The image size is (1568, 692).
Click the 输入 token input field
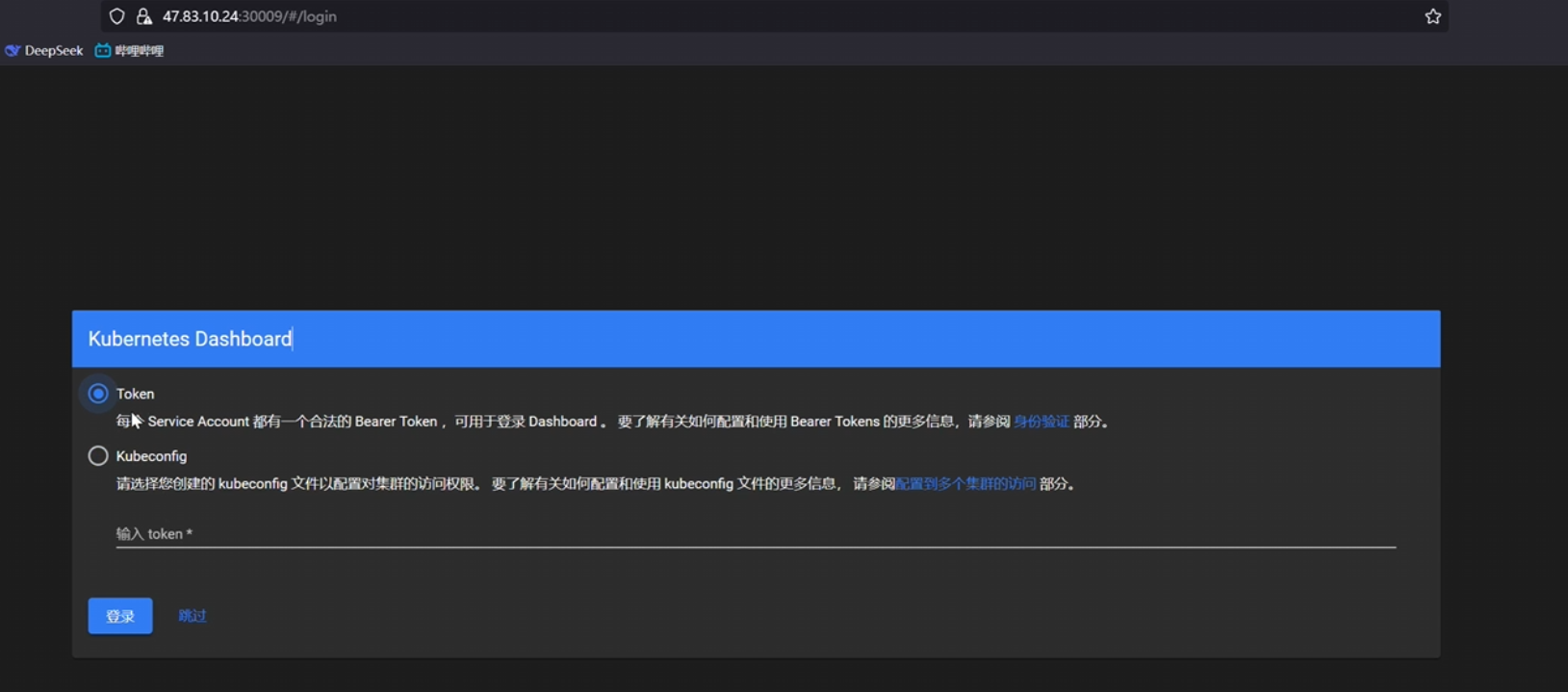coord(756,534)
